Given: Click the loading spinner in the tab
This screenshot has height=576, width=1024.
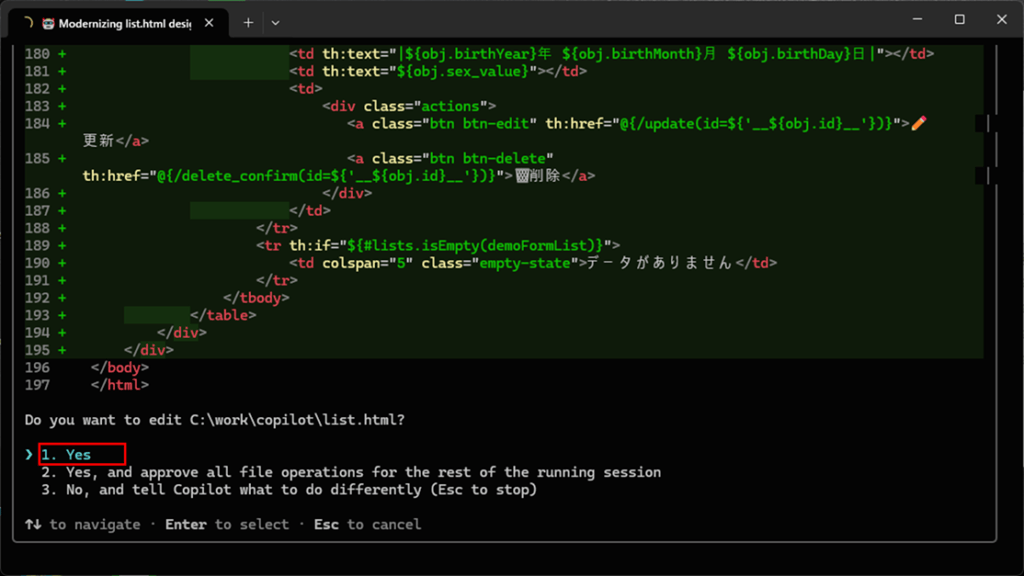Looking at the screenshot, I should click(x=28, y=23).
